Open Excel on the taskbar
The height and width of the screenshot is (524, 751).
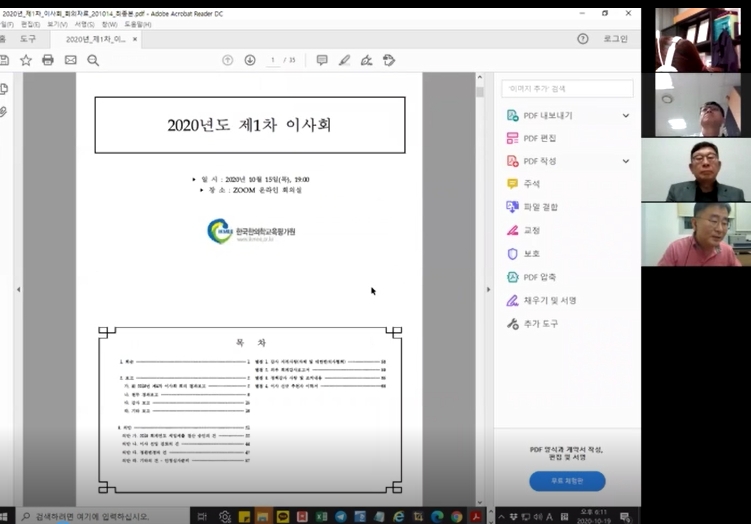tap(321, 516)
